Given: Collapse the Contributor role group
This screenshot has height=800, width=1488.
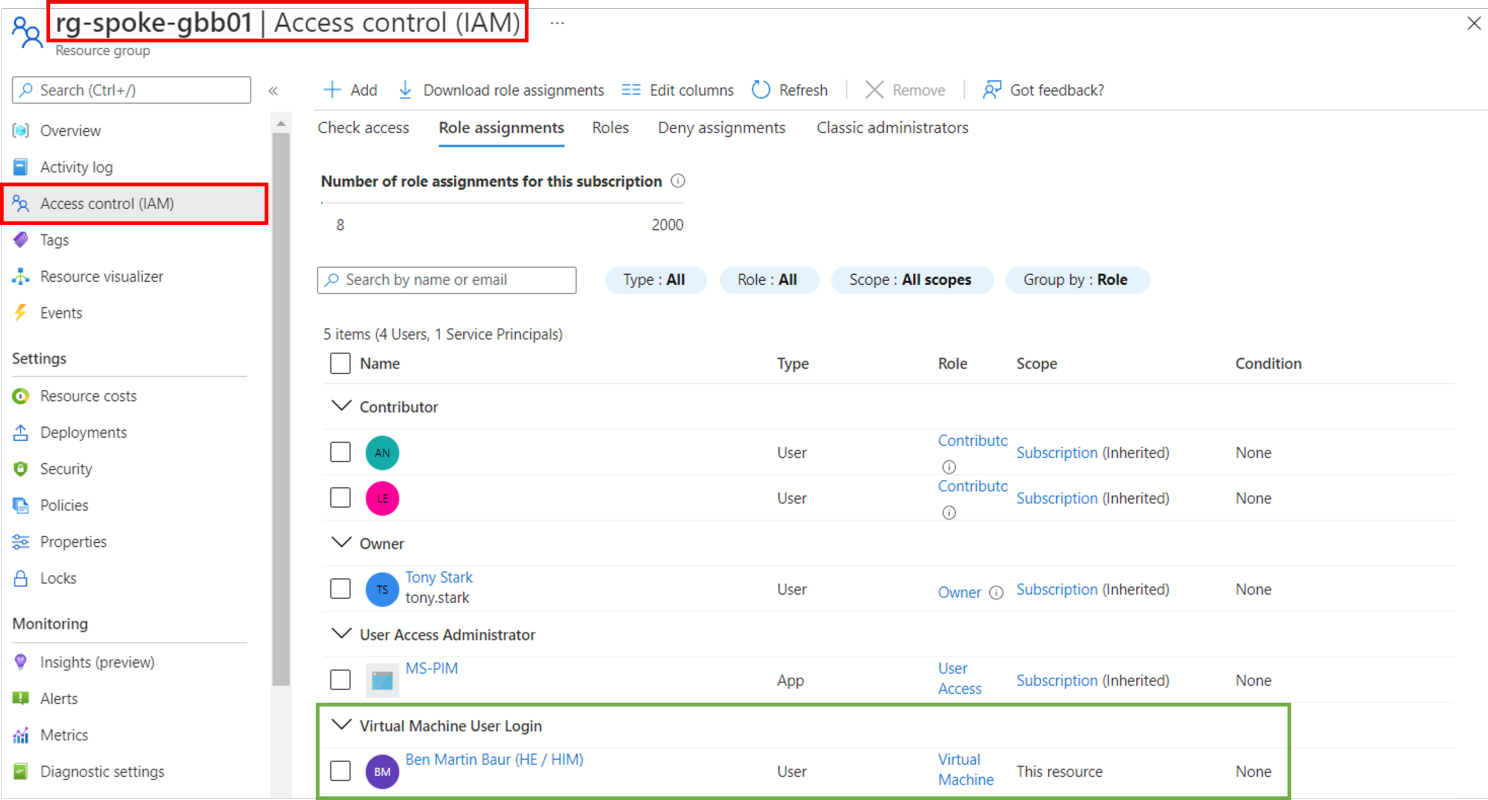Looking at the screenshot, I should [x=341, y=407].
